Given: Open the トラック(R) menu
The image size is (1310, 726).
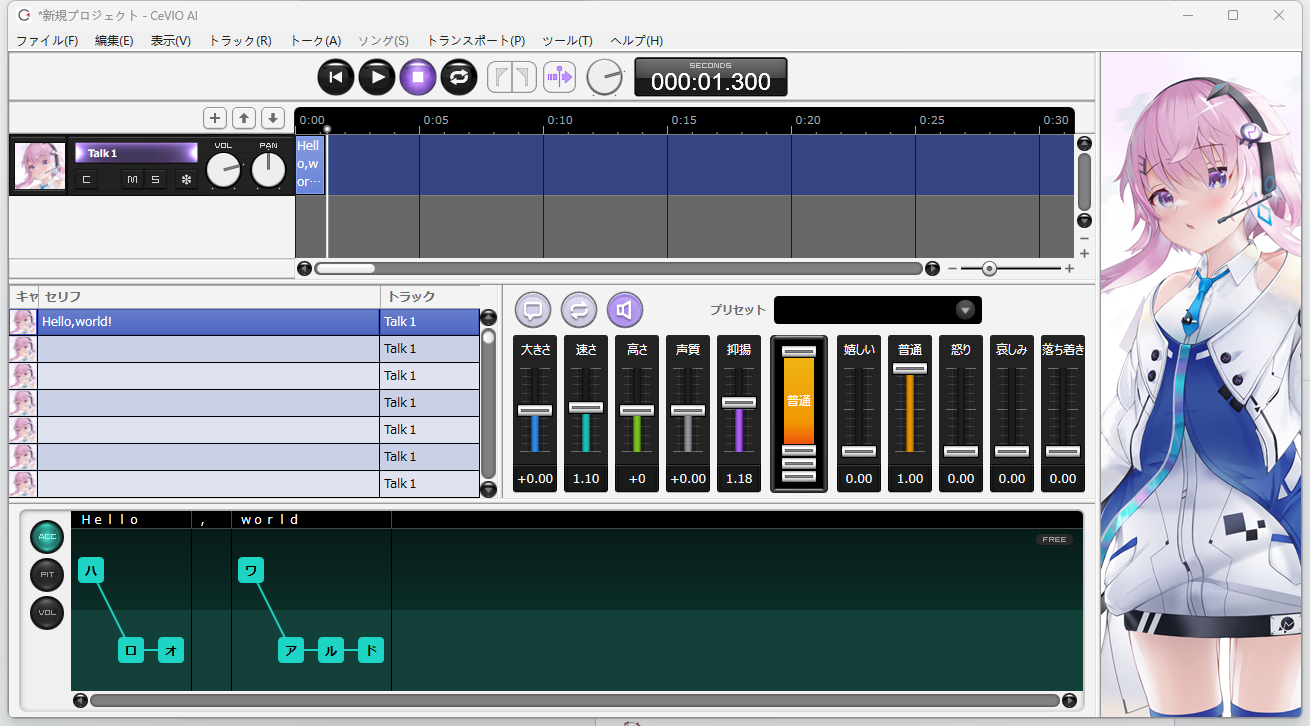Looking at the screenshot, I should (x=239, y=41).
